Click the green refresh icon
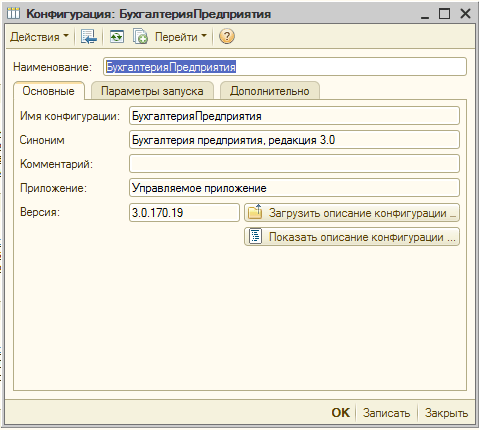The height and width of the screenshot is (430, 479). point(117,37)
